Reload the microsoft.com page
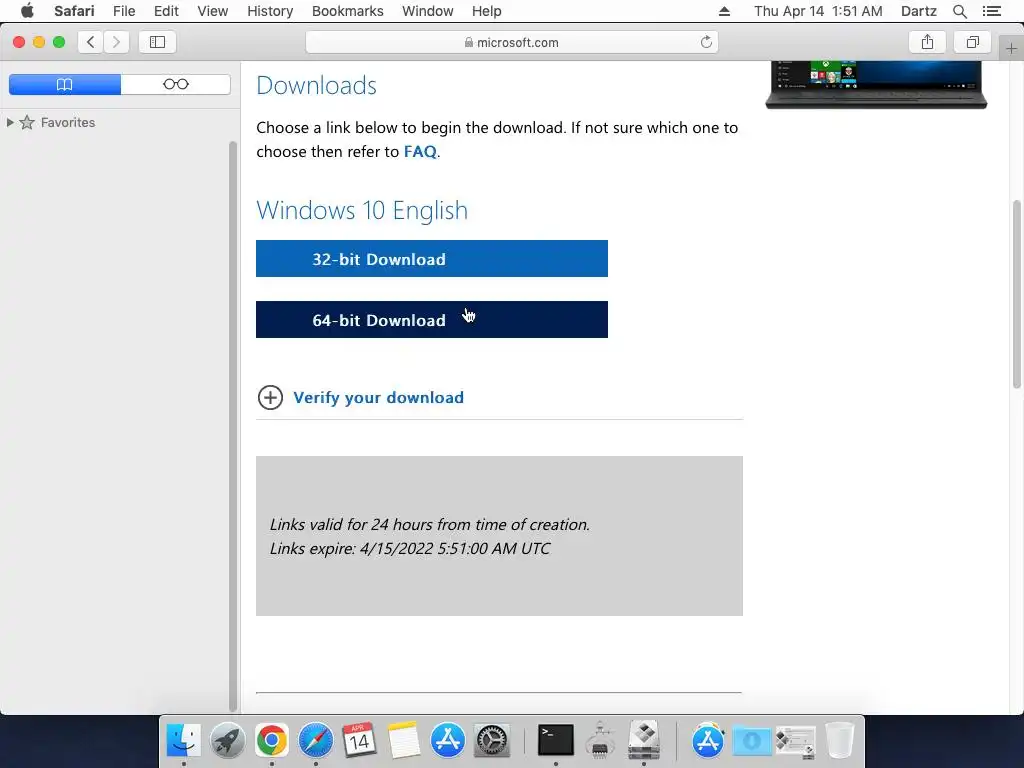The image size is (1024, 768). (x=706, y=42)
